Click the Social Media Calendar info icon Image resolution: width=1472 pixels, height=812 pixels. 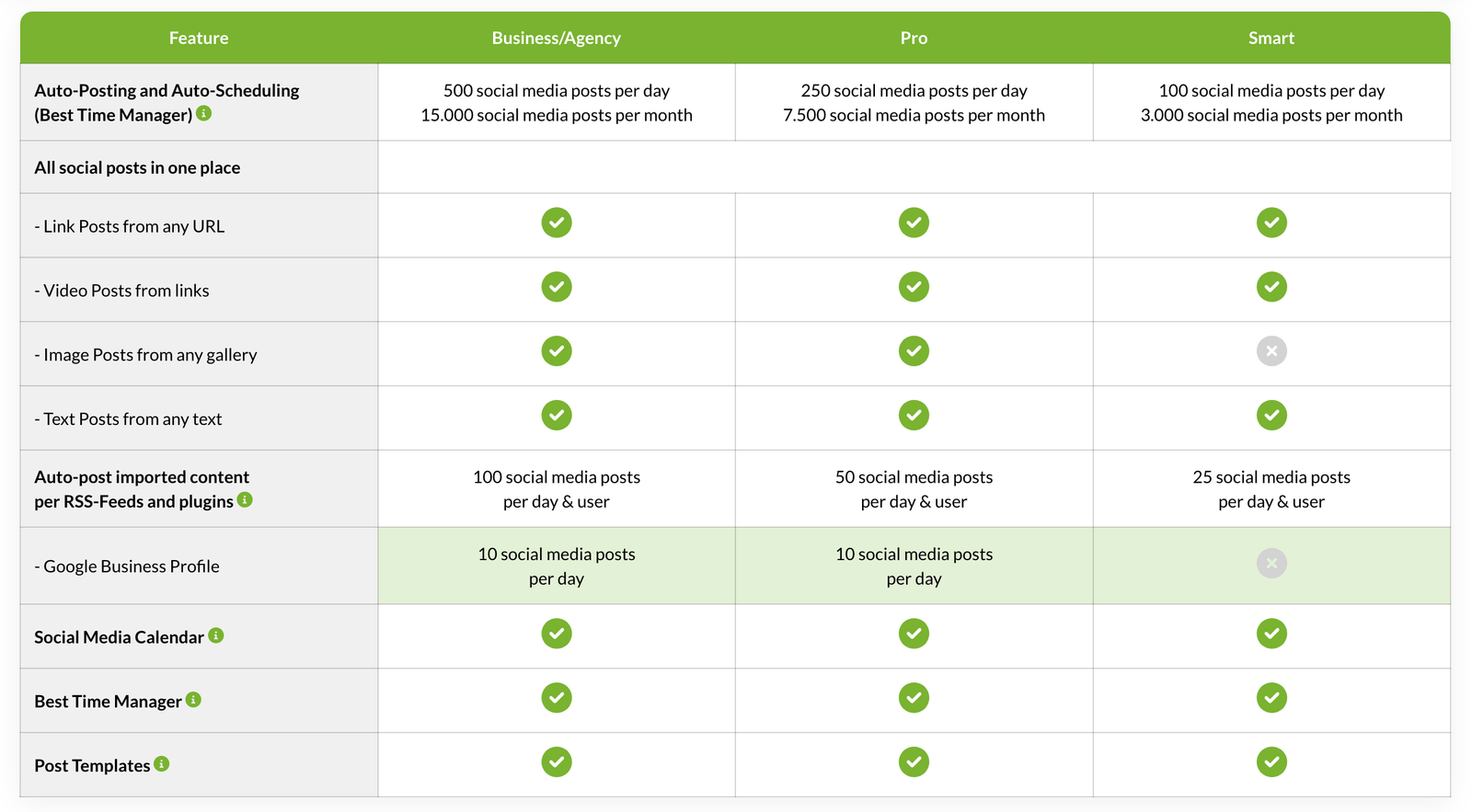[x=216, y=635]
